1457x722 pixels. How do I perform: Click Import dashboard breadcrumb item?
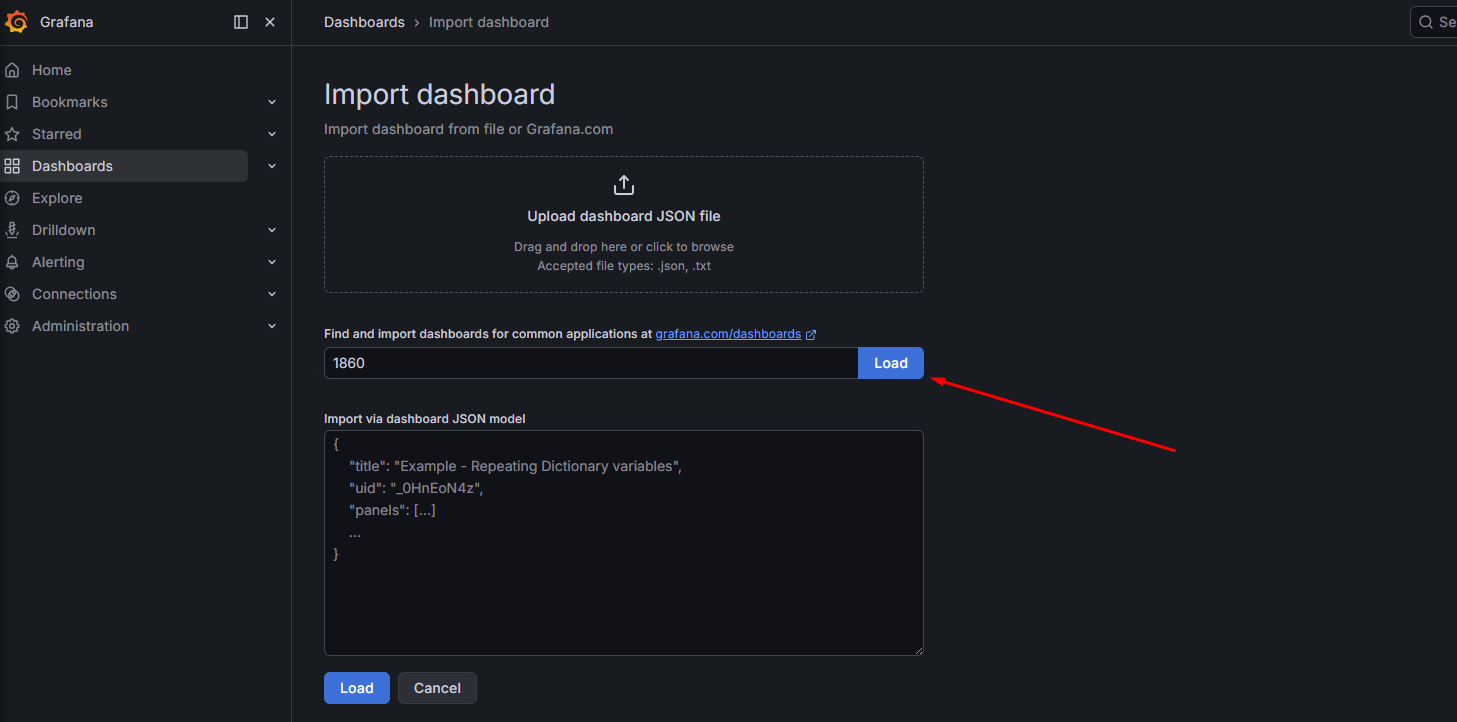489,22
